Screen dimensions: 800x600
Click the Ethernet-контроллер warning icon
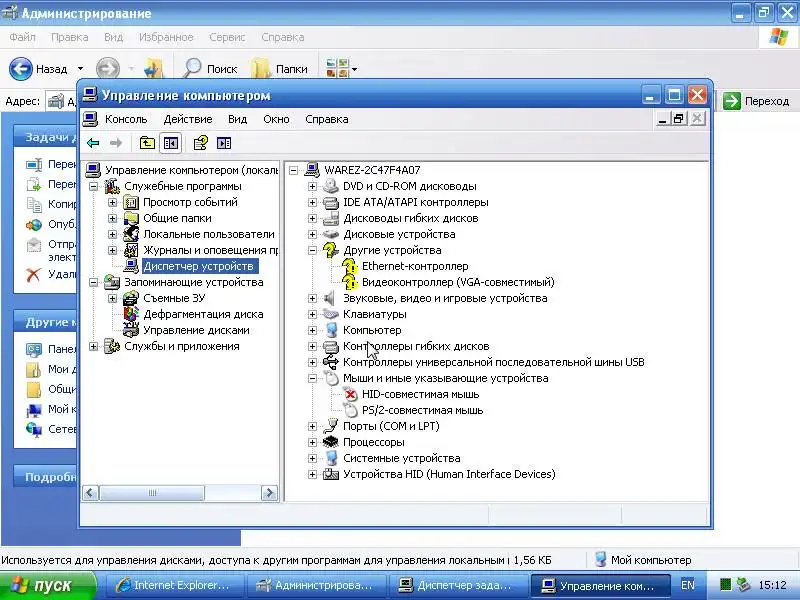point(349,266)
